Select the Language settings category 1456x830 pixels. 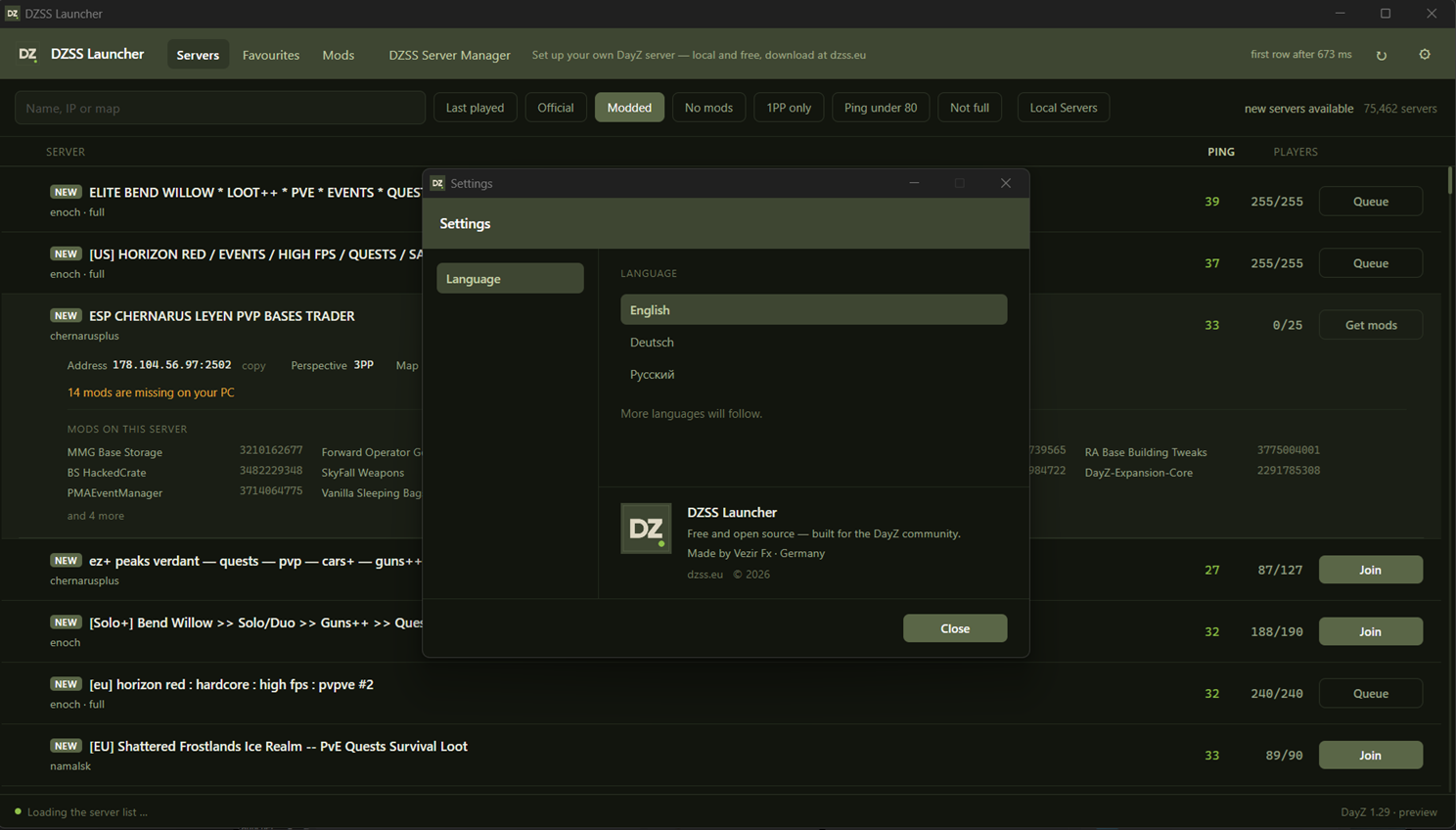point(510,278)
